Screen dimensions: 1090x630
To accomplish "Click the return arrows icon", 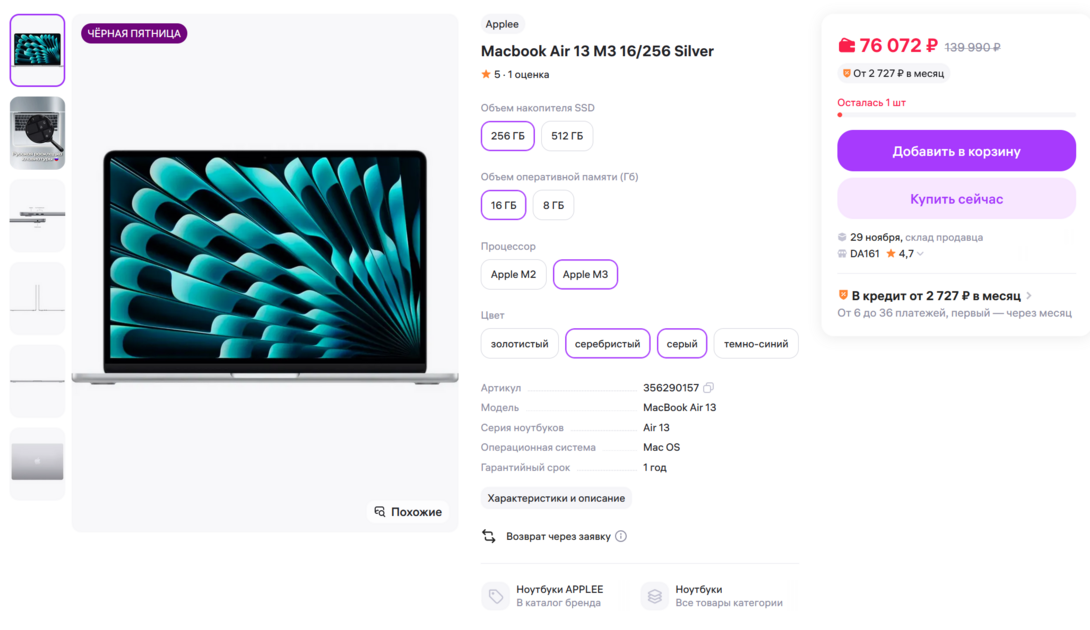I will click(x=489, y=536).
